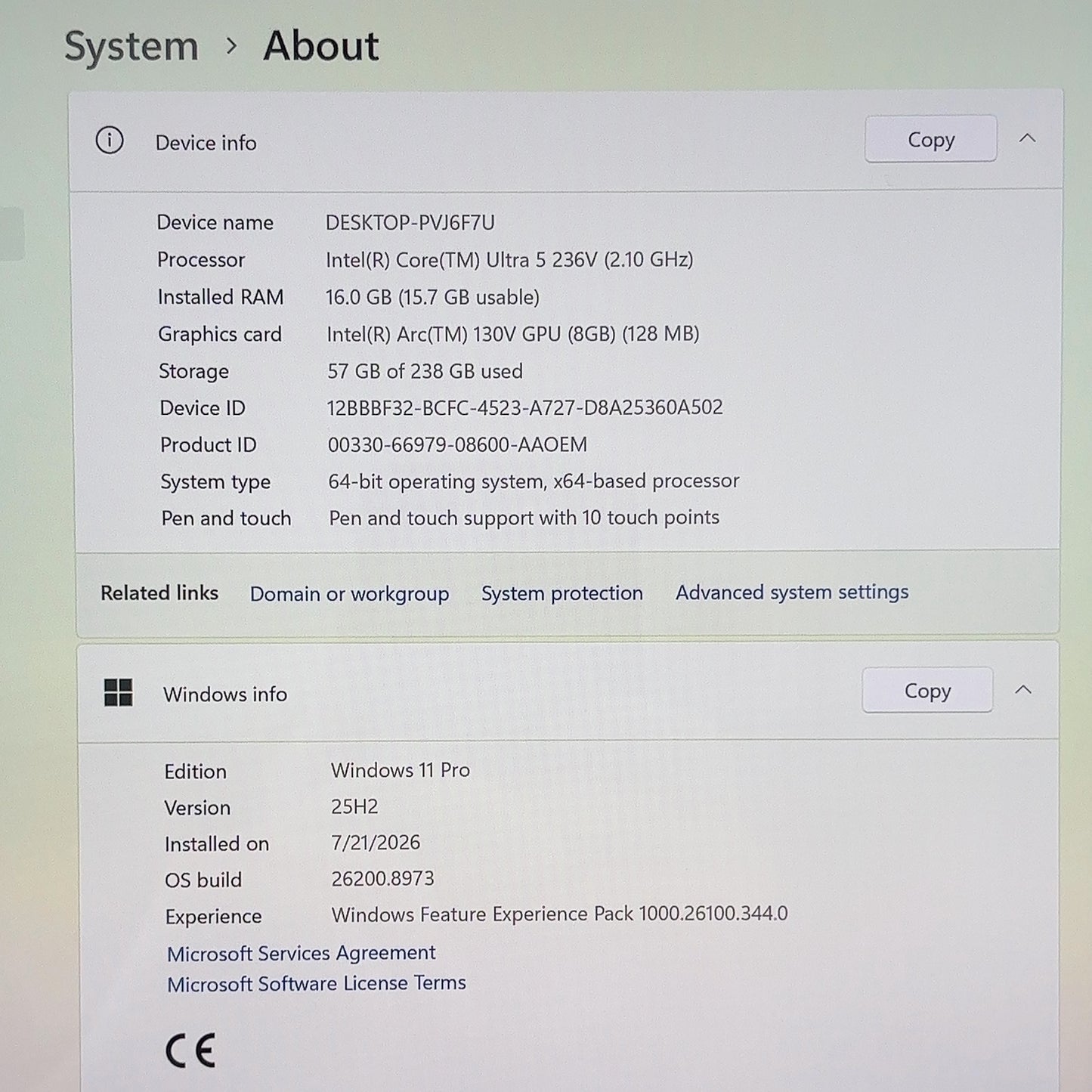The width and height of the screenshot is (1092, 1092).
Task: Click the version value 25H2
Action: click(354, 806)
